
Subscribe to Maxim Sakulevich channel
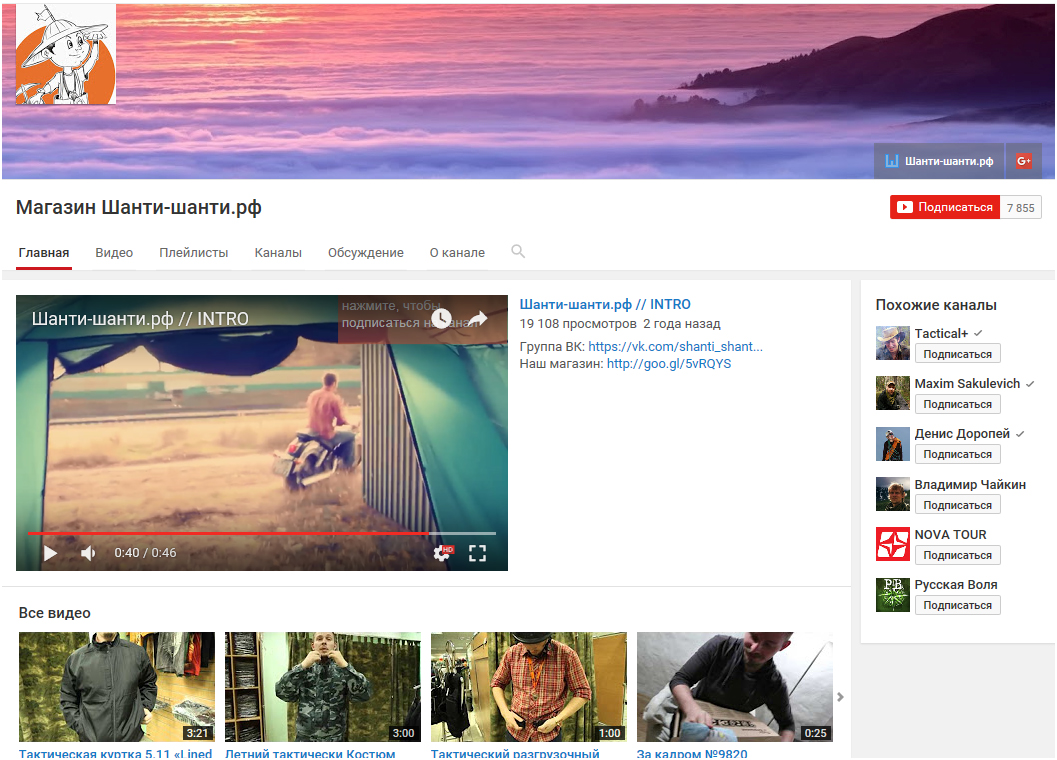957,404
